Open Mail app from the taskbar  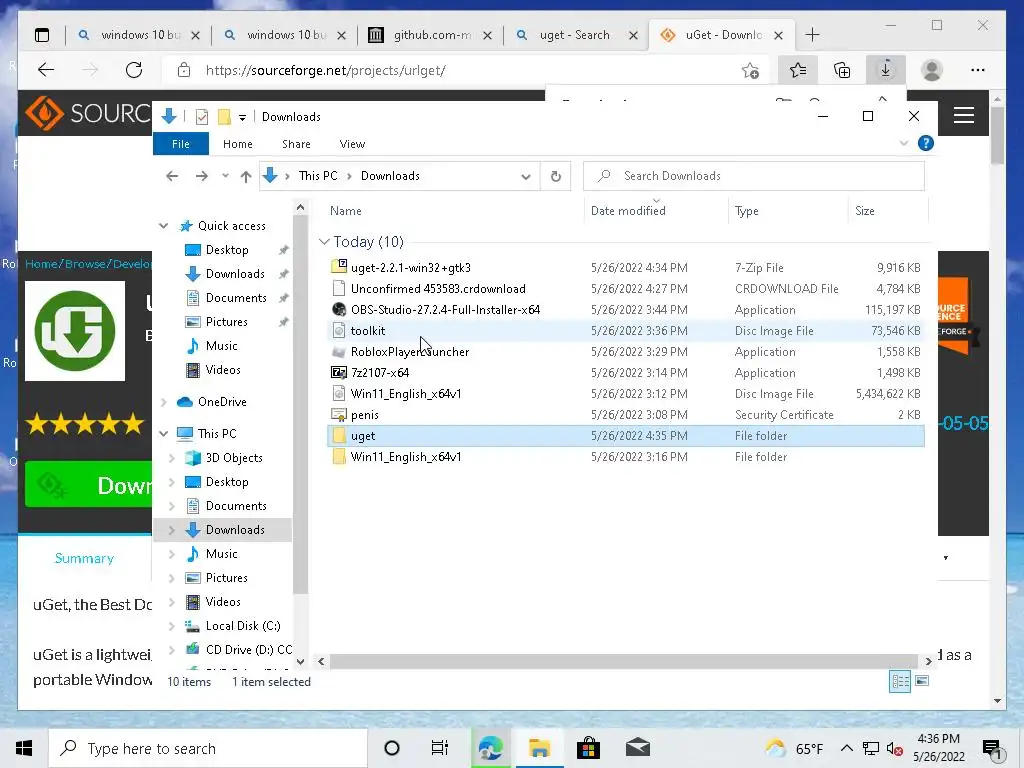[637, 748]
